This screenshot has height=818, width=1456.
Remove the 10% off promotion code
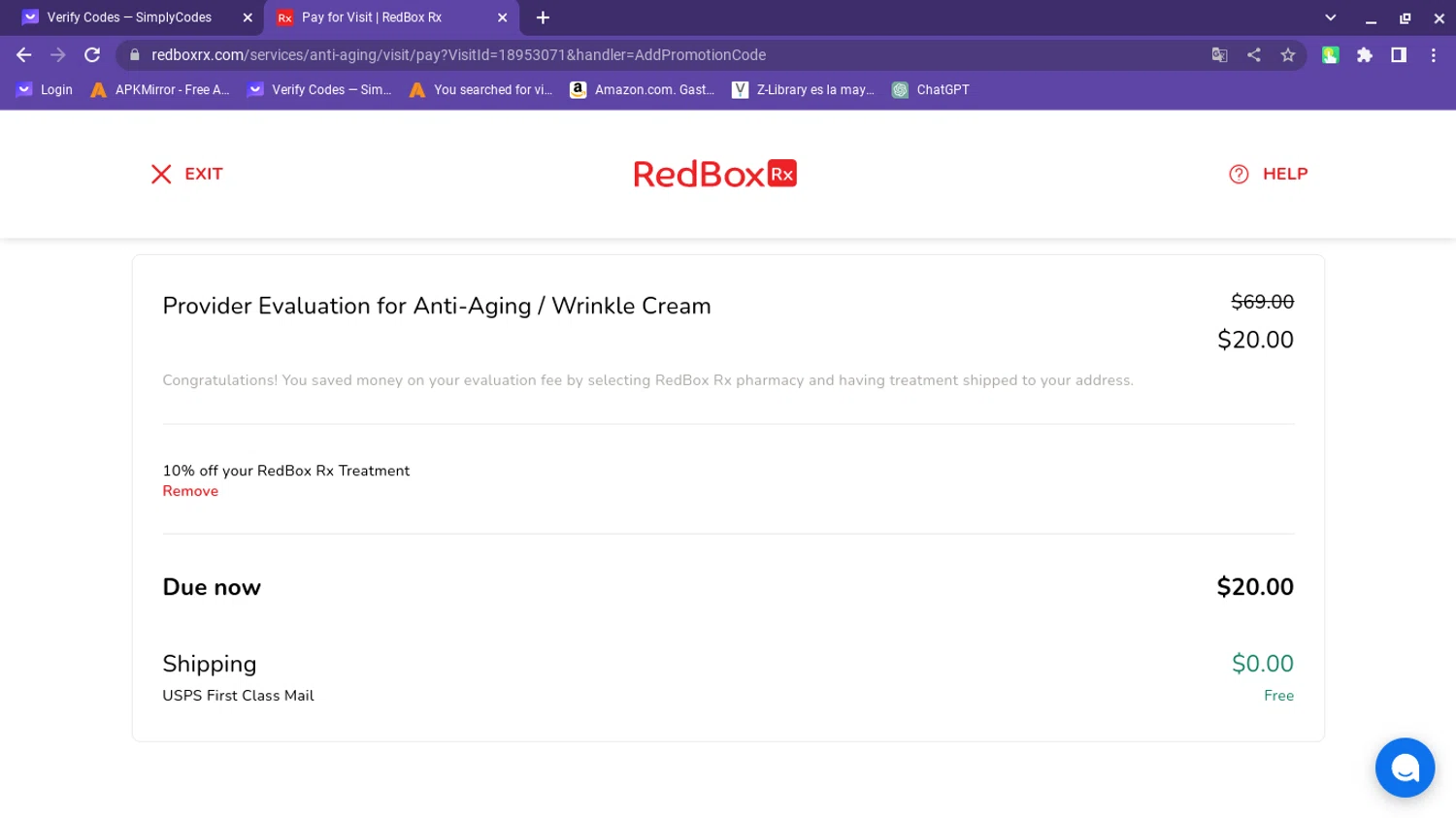click(190, 491)
